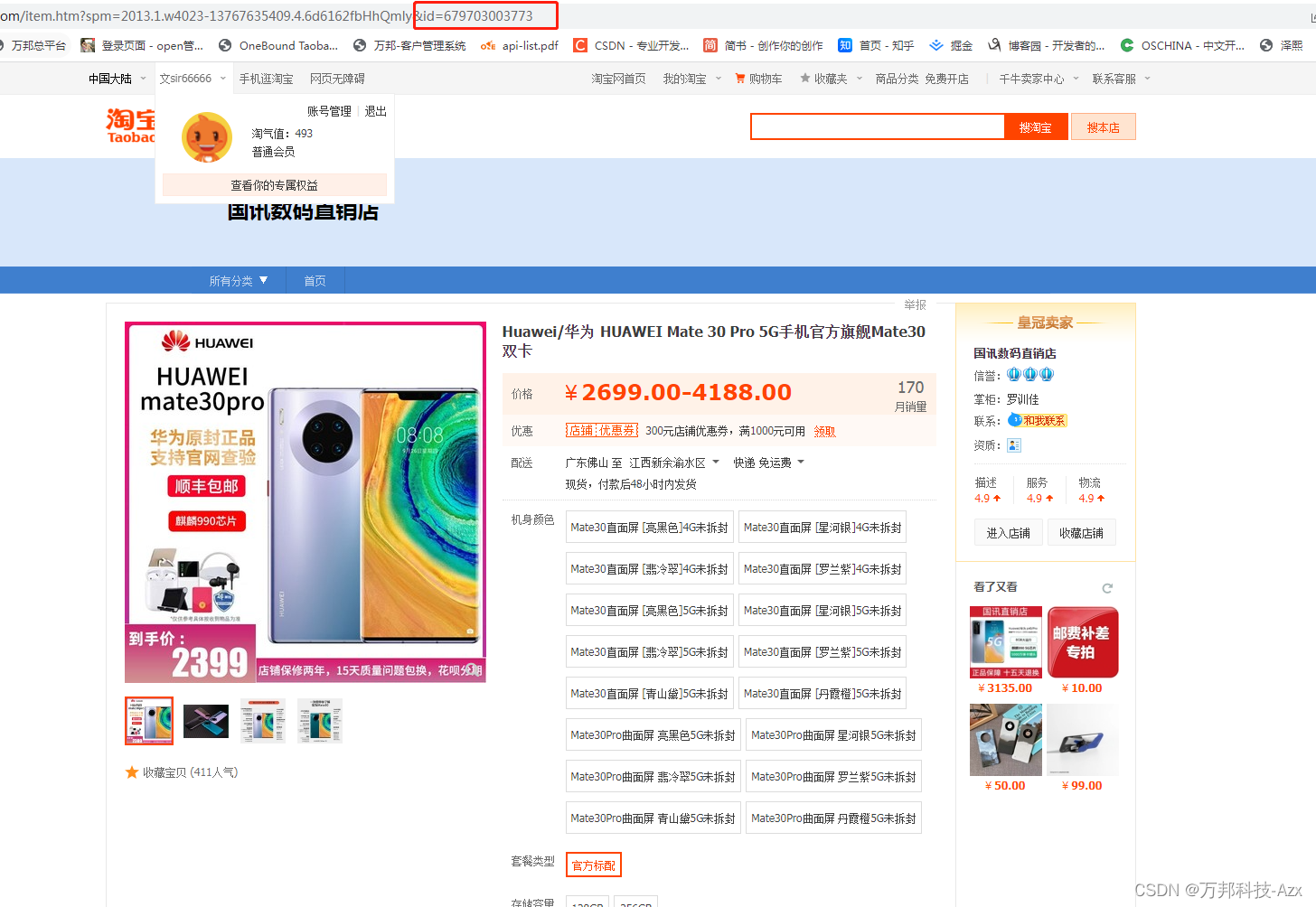Click the Taobao logo
Screen dimensions: 1316x907
coord(131,126)
